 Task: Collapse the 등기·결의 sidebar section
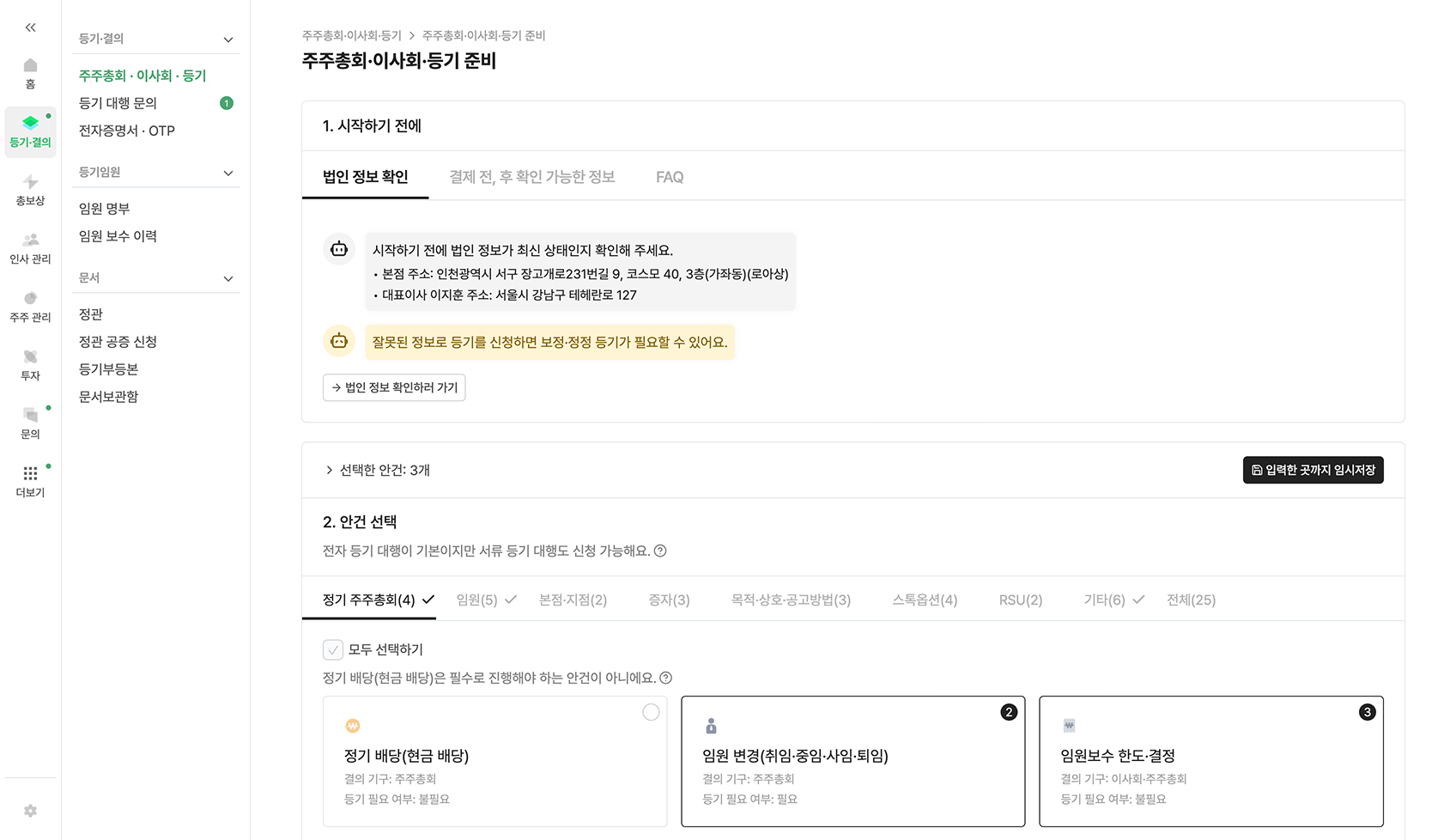228,40
